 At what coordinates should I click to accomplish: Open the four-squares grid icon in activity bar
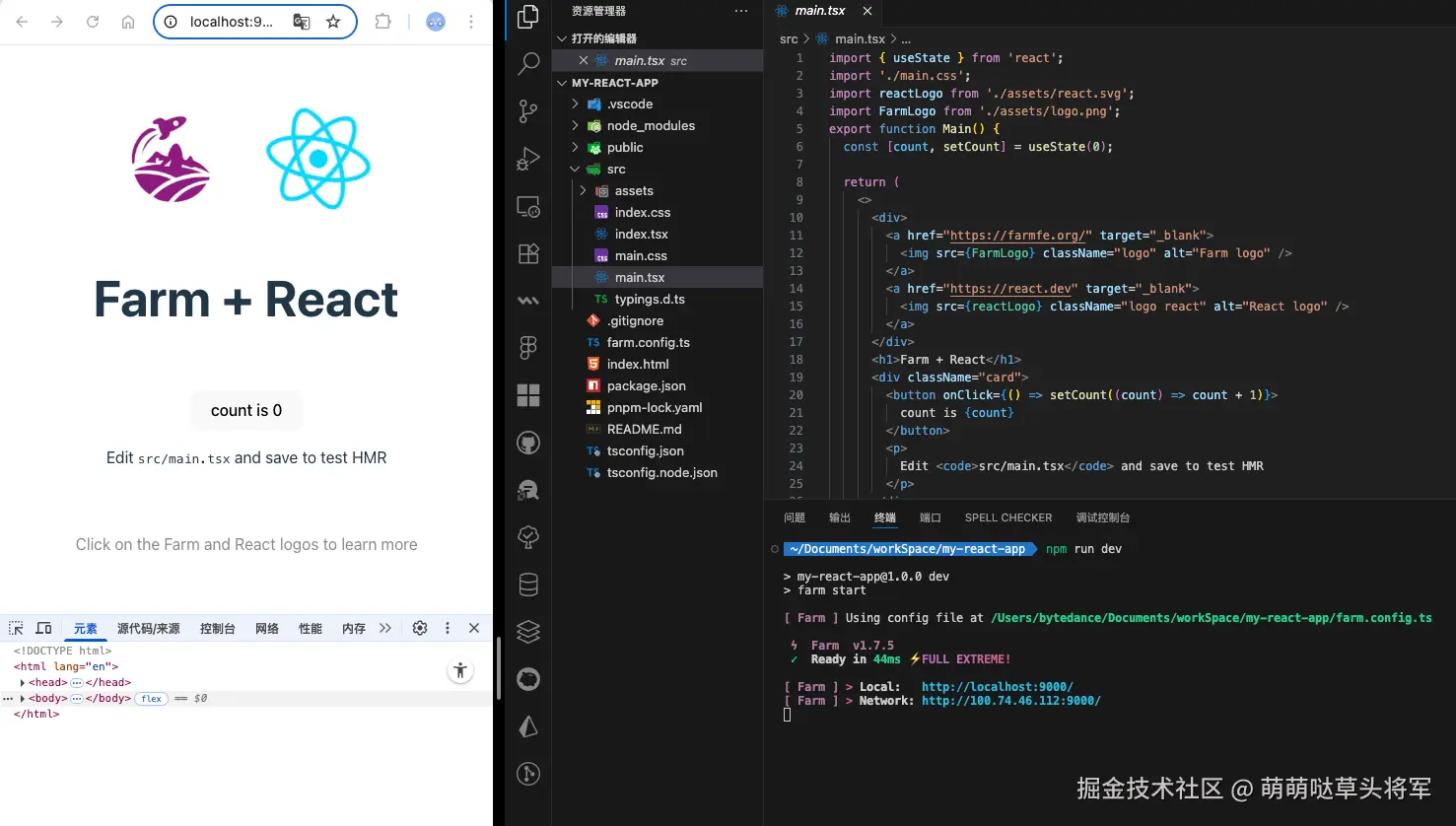[x=528, y=395]
